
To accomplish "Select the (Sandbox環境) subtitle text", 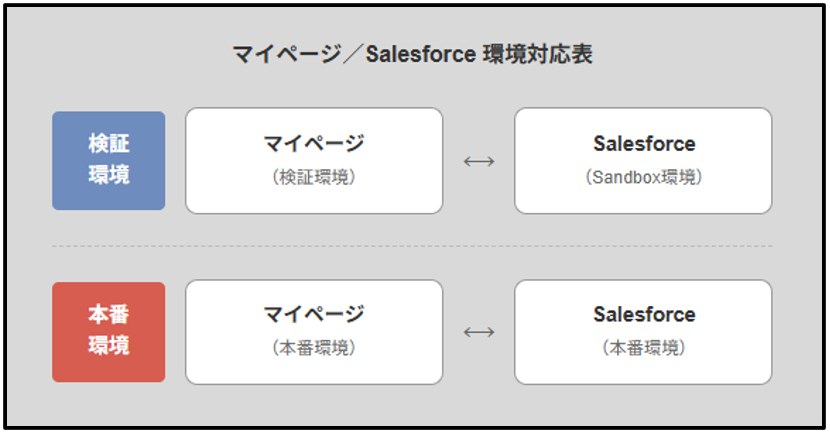I will (x=643, y=177).
